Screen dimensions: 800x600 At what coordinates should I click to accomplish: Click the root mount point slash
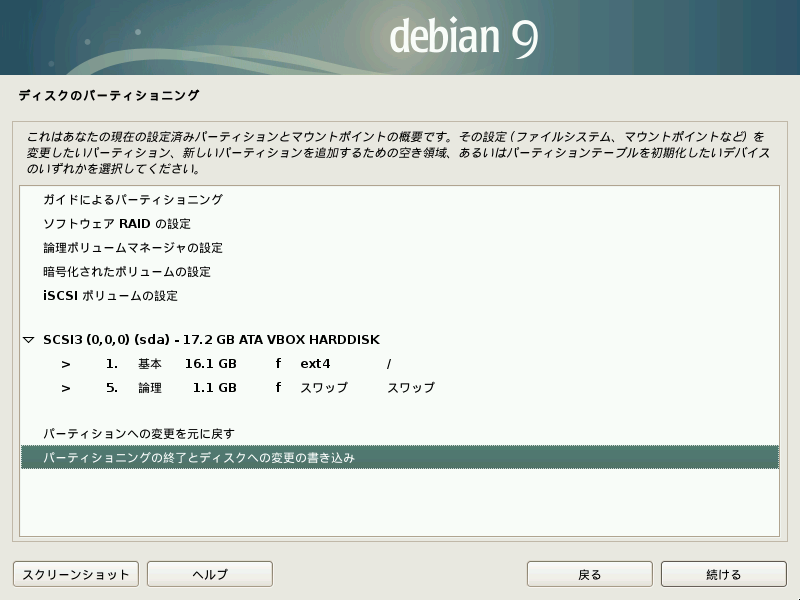pos(389,364)
